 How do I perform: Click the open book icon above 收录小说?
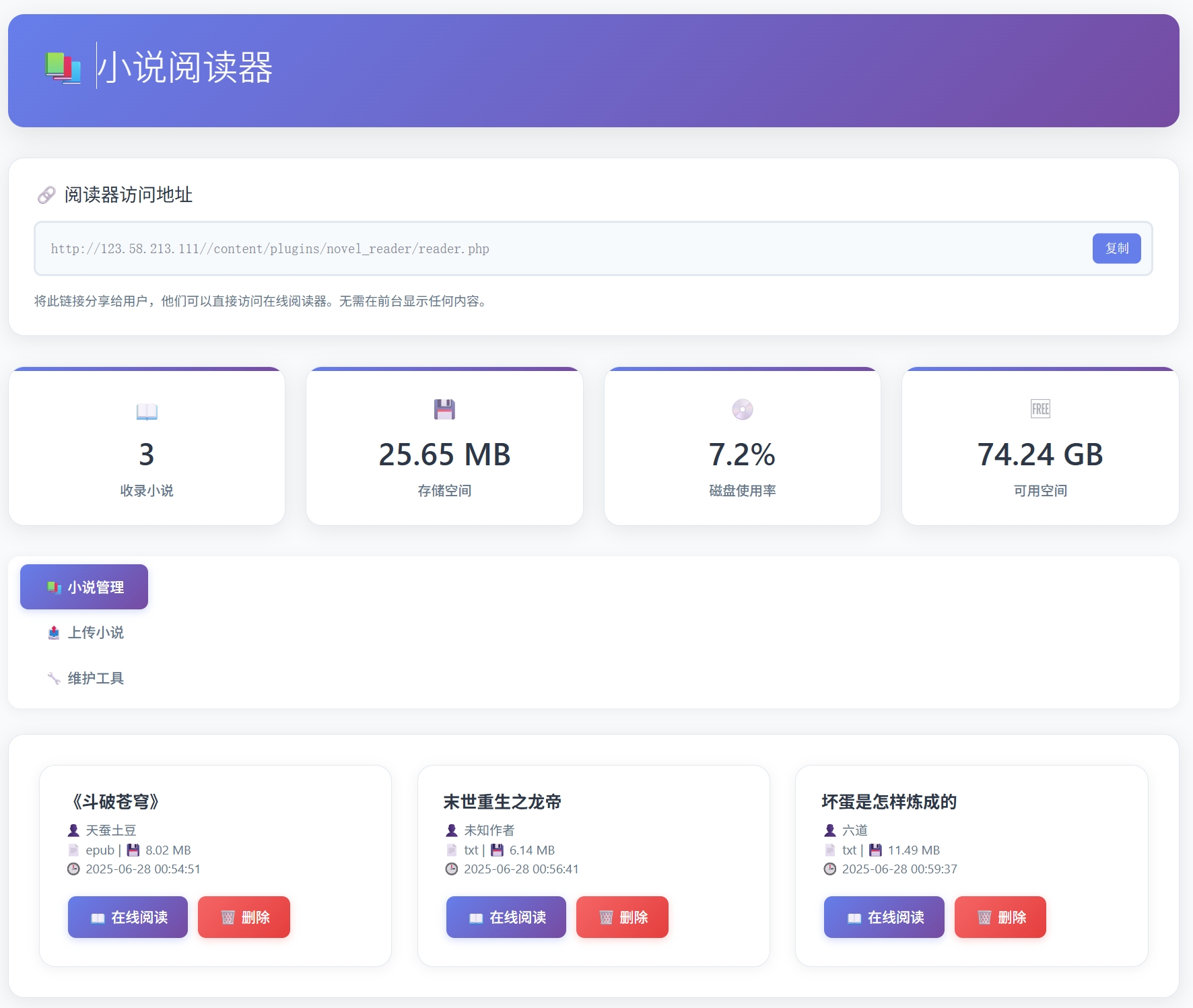[147, 411]
